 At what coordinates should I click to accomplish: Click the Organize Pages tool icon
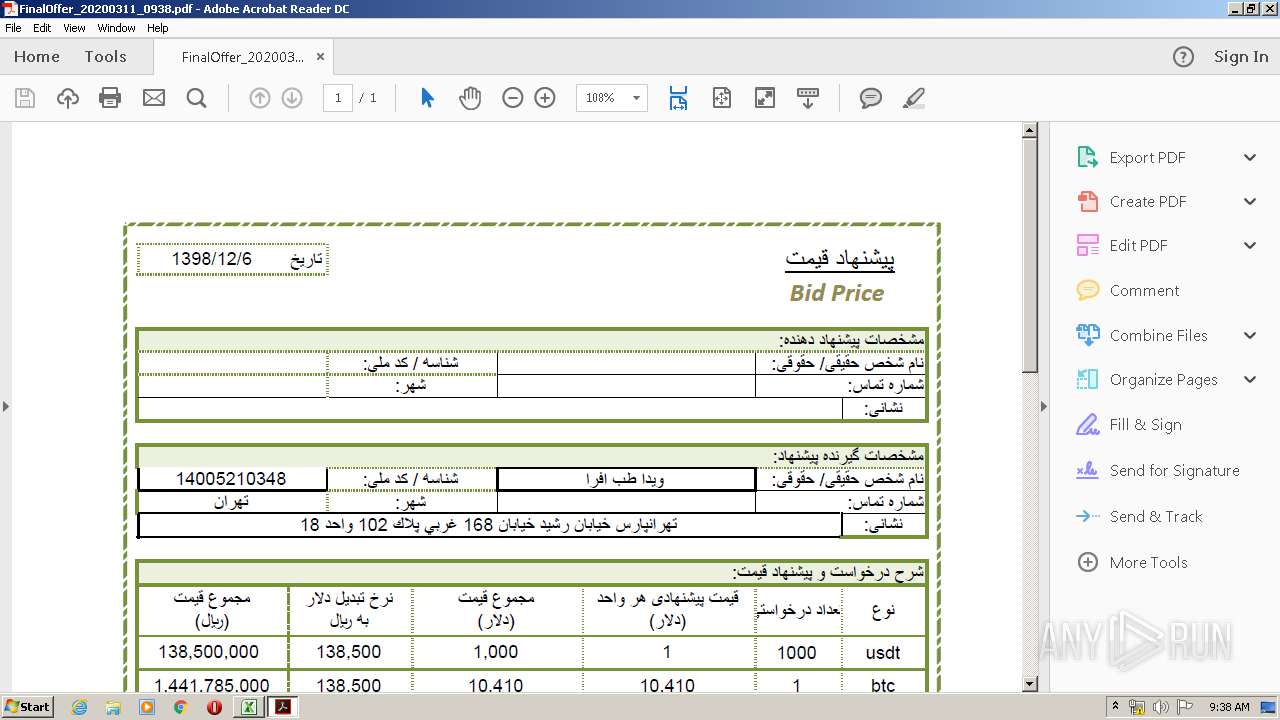pyautogui.click(x=1087, y=379)
